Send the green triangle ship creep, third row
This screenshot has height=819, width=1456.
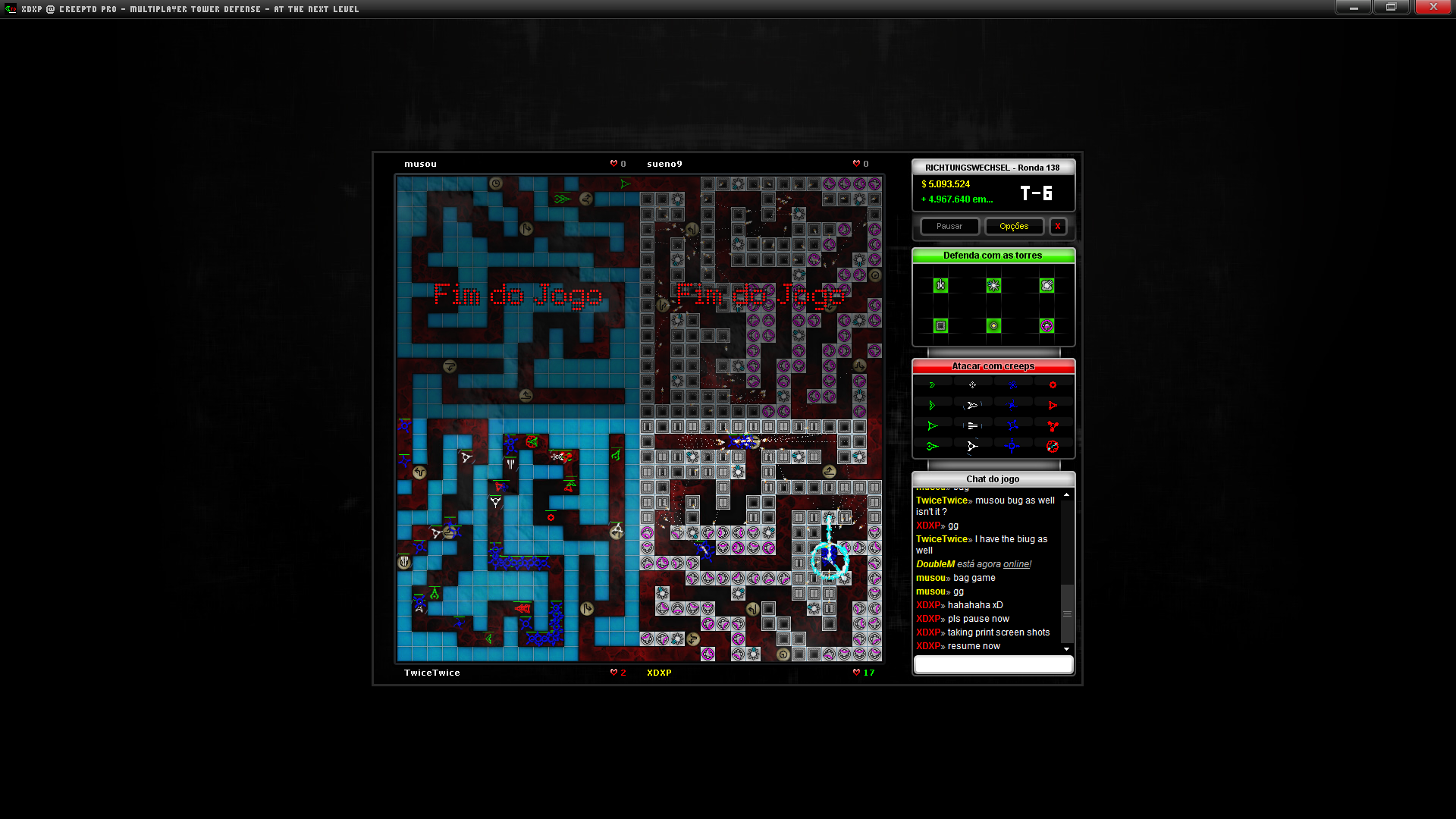click(x=932, y=425)
